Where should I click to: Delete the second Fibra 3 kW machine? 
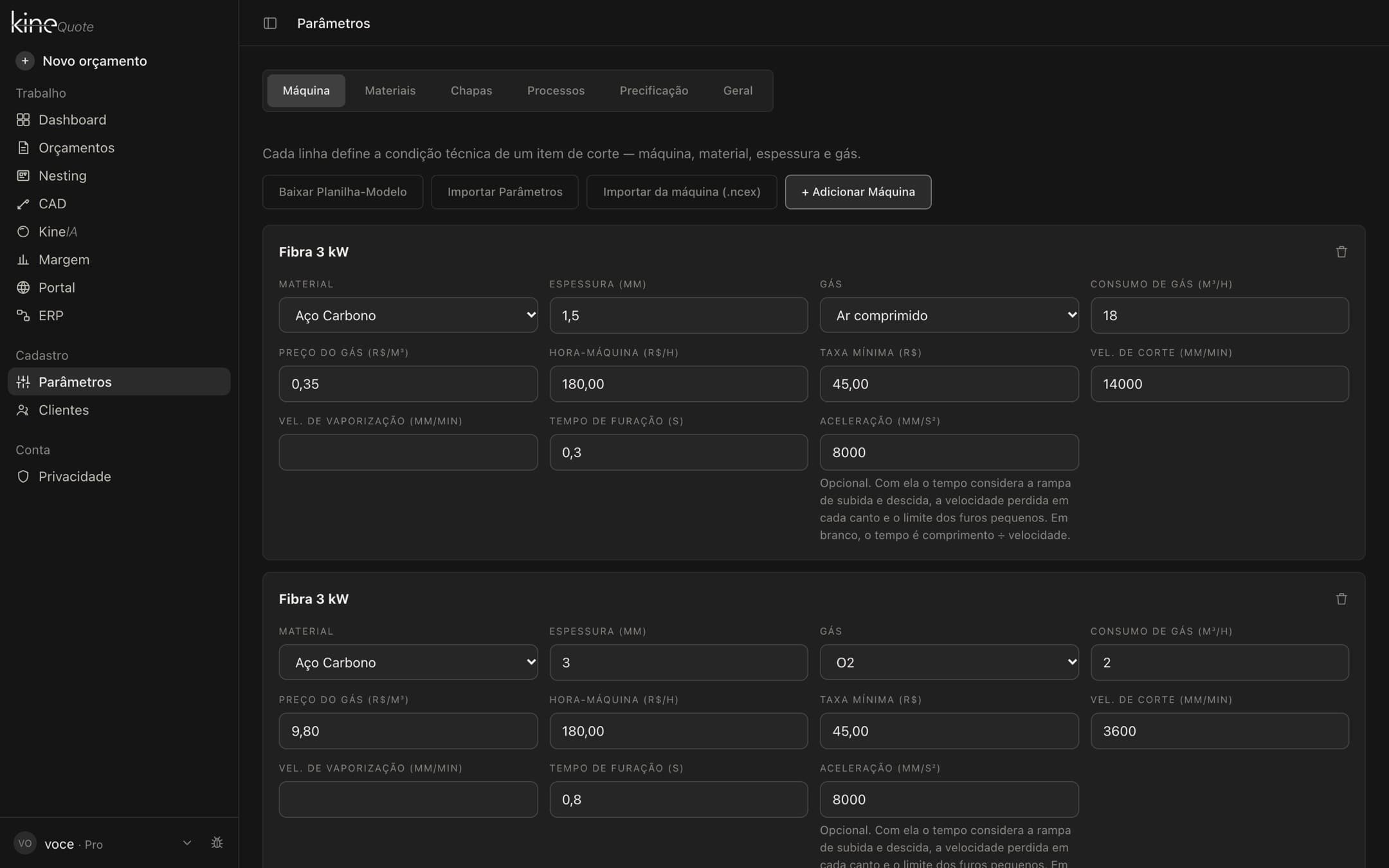point(1341,599)
